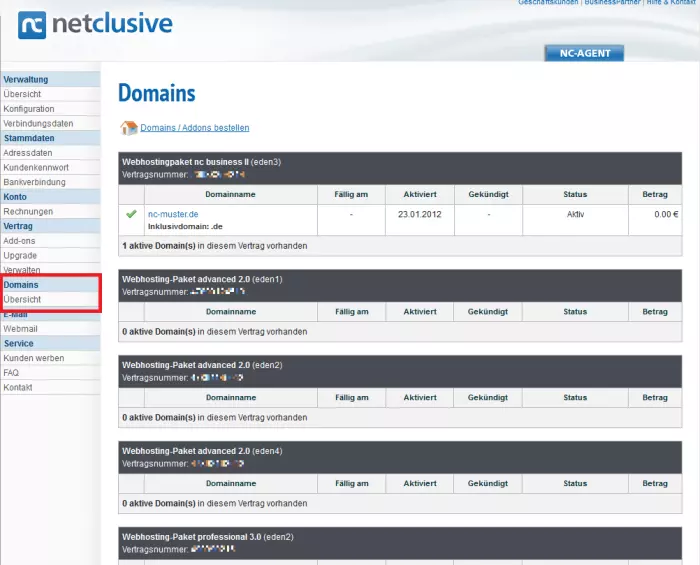Open Kundenkennwort in sidebar
700x565 pixels.
pyautogui.click(x=36, y=168)
